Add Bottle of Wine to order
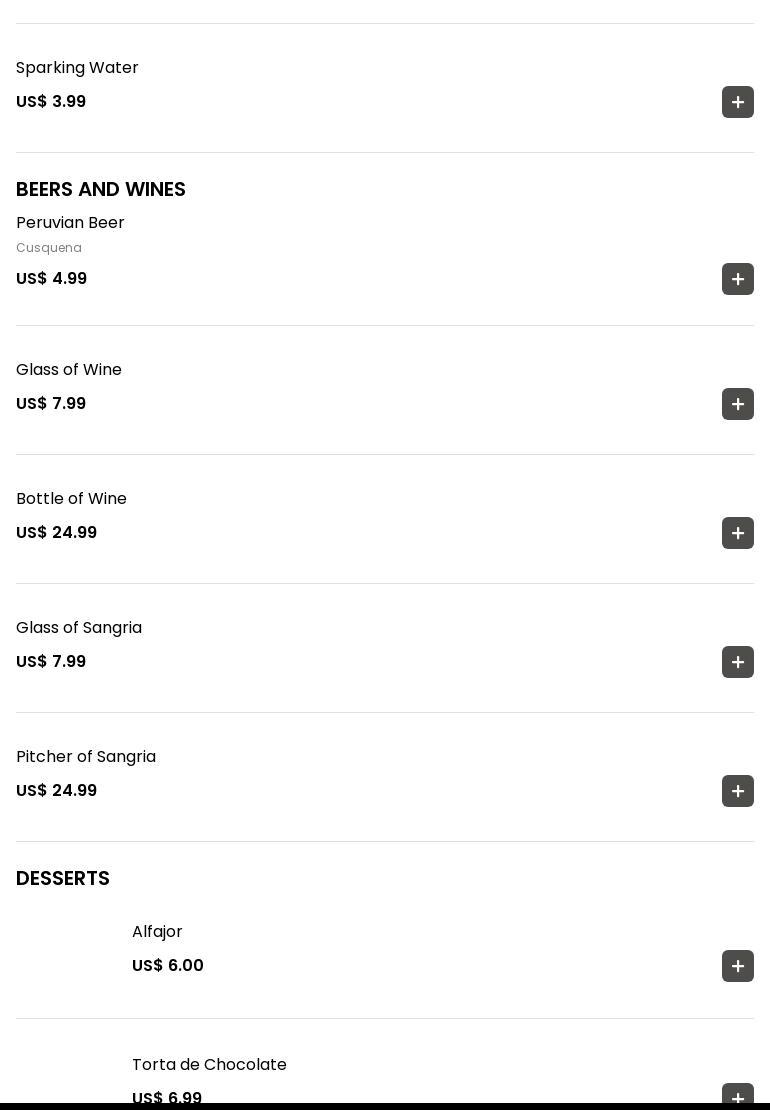Viewport: 770px width, 1110px height. click(x=738, y=533)
